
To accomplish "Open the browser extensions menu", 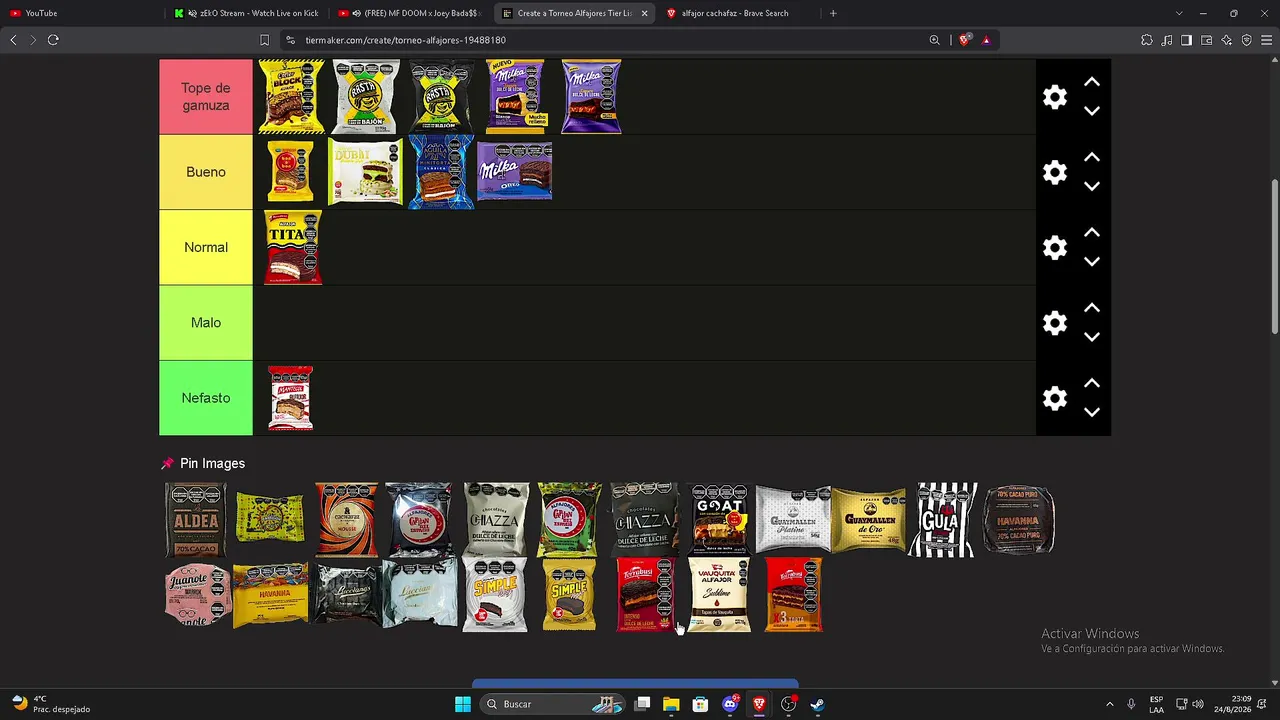I will tap(1147, 40).
